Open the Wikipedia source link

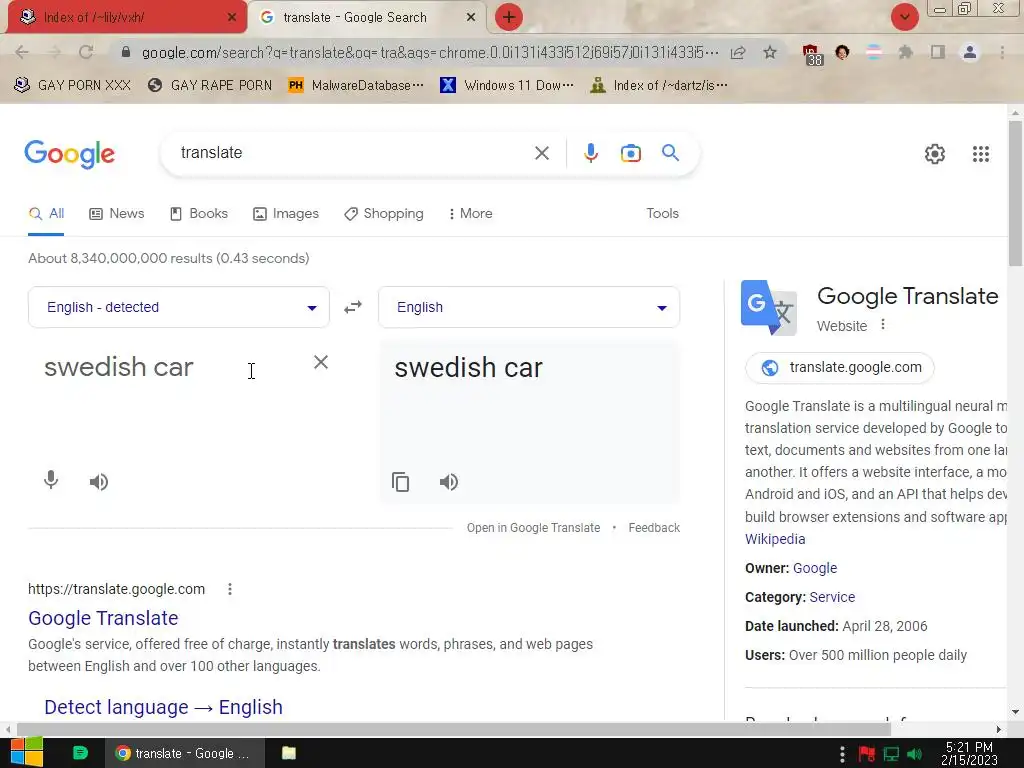[x=775, y=539]
